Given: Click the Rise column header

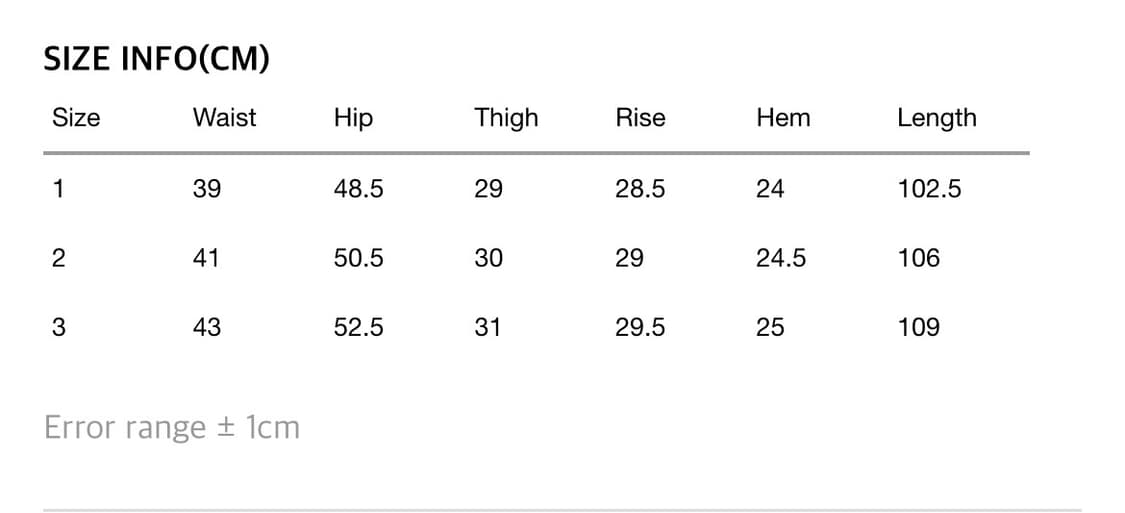Looking at the screenshot, I should (x=640, y=118).
